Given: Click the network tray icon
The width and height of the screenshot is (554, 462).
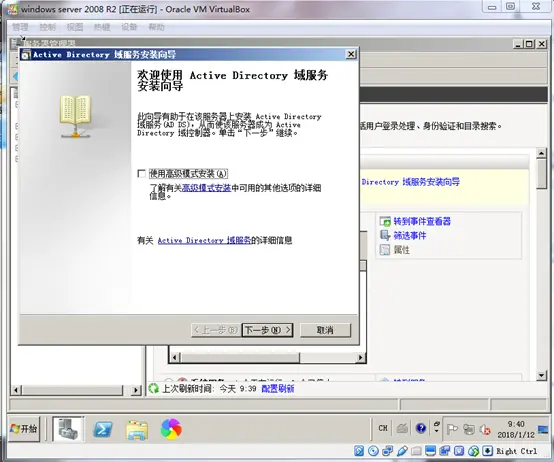Looking at the screenshot, I should [x=469, y=429].
